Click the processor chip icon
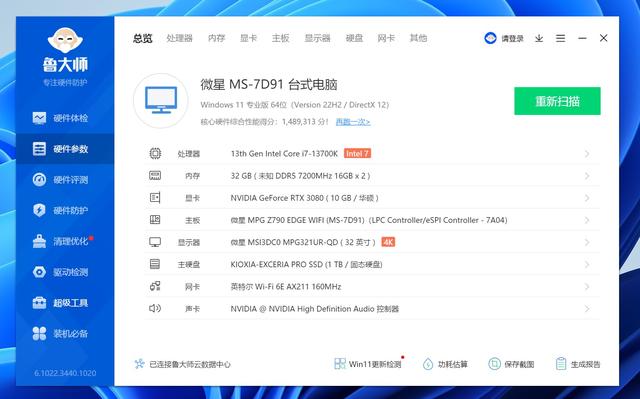The height and width of the screenshot is (399, 640). coord(155,153)
